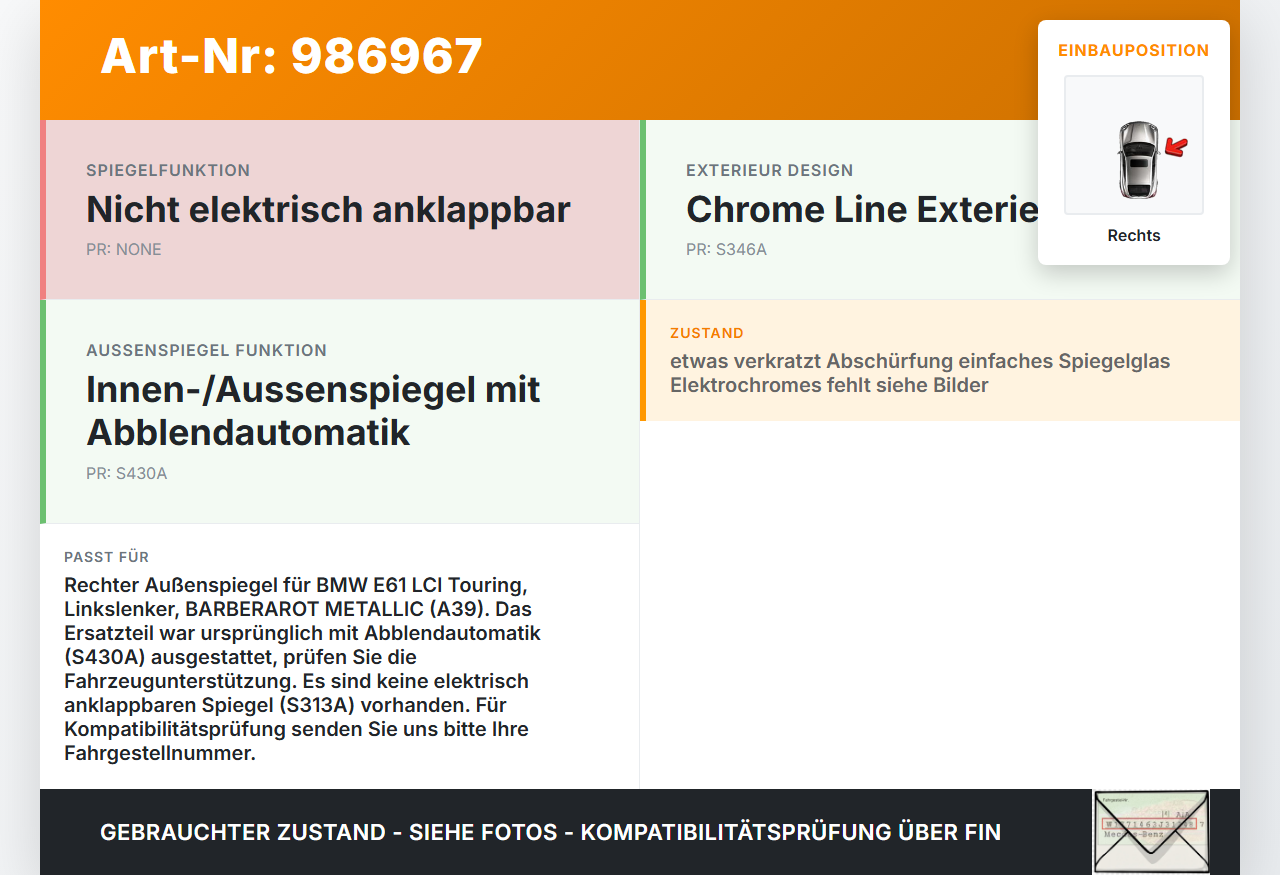Viewport: 1280px width, 875px height.
Task: Switch to the EXTERIEUR DESIGN section
Action: tap(769, 170)
